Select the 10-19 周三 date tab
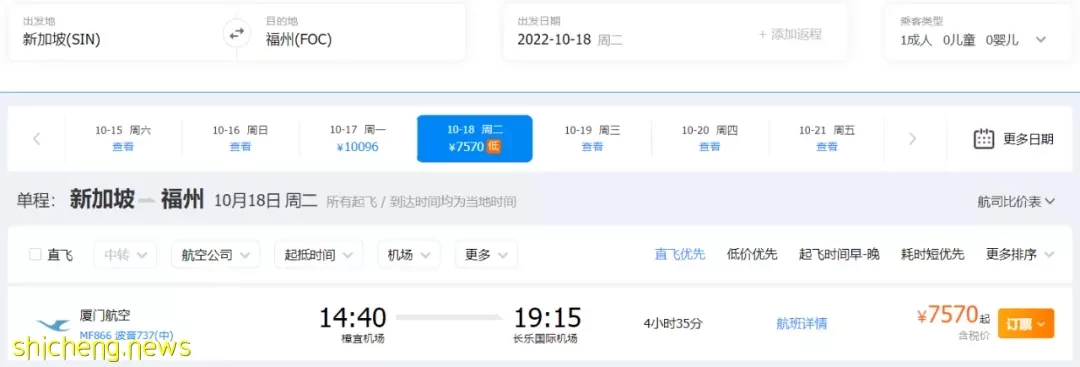Viewport: 1080px width, 367px height. 592,138
